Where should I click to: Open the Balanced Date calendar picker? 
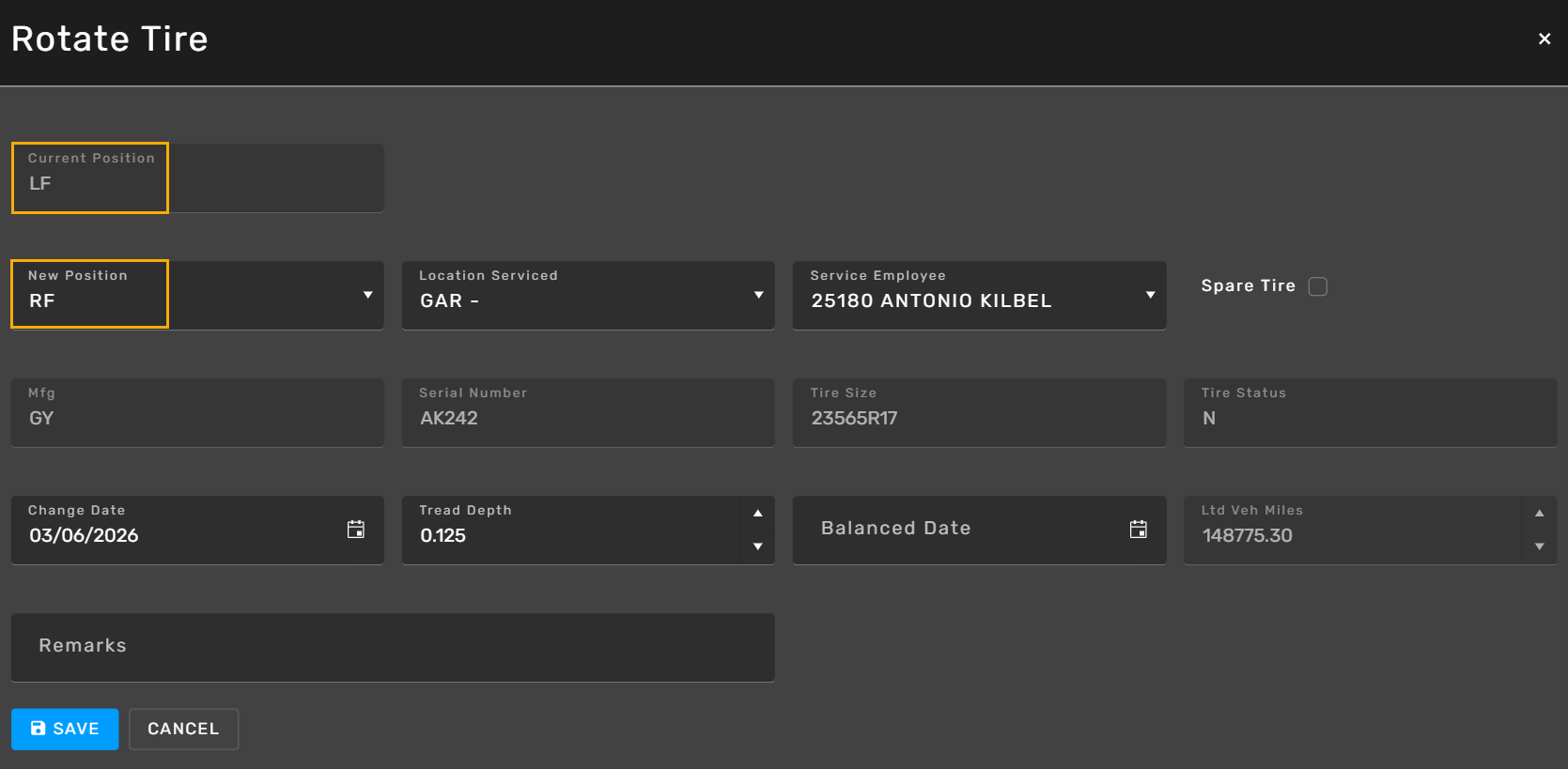[1138, 530]
